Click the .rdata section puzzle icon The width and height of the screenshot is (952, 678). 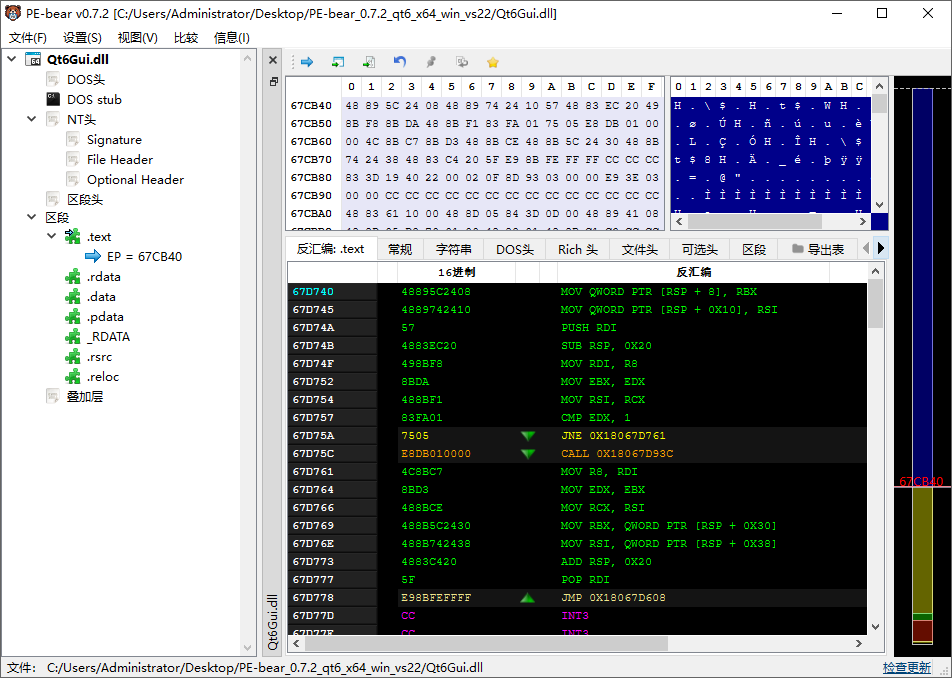pyautogui.click(x=73, y=277)
